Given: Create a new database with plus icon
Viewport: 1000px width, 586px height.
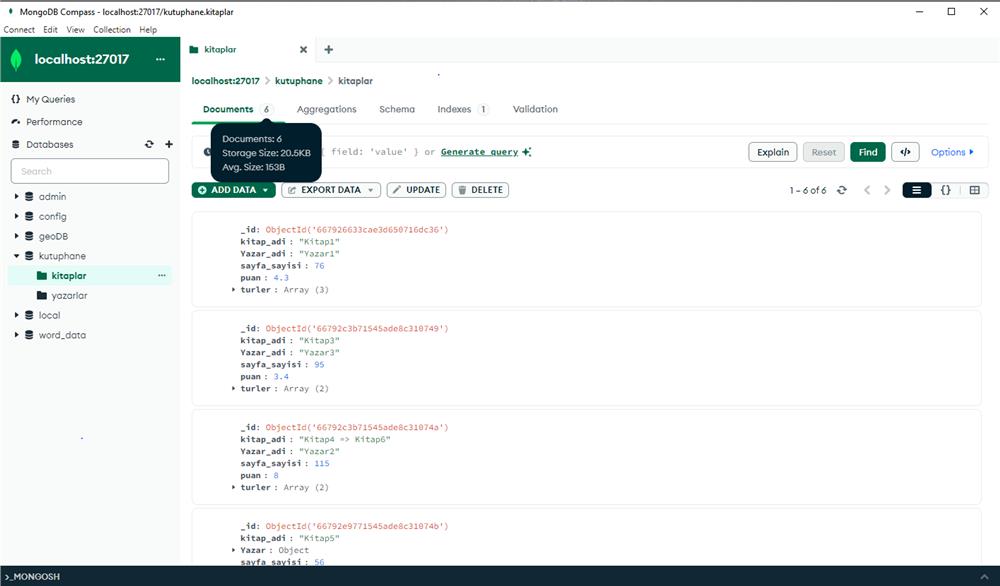Looking at the screenshot, I should pyautogui.click(x=169, y=144).
